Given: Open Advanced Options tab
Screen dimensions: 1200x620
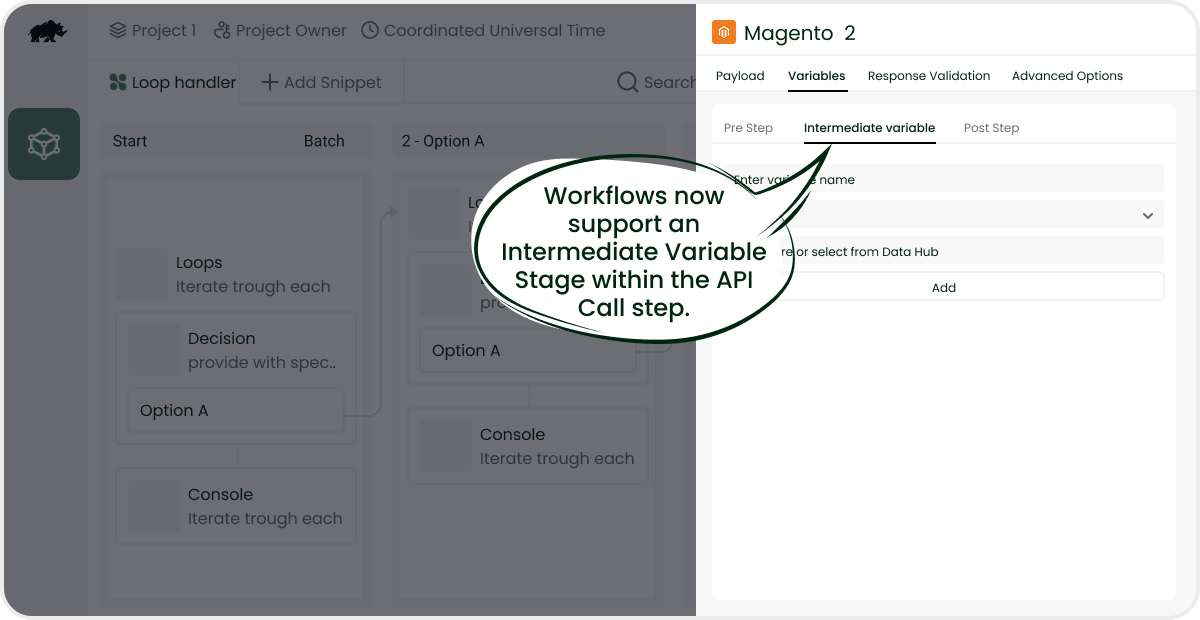Looking at the screenshot, I should tap(1066, 76).
